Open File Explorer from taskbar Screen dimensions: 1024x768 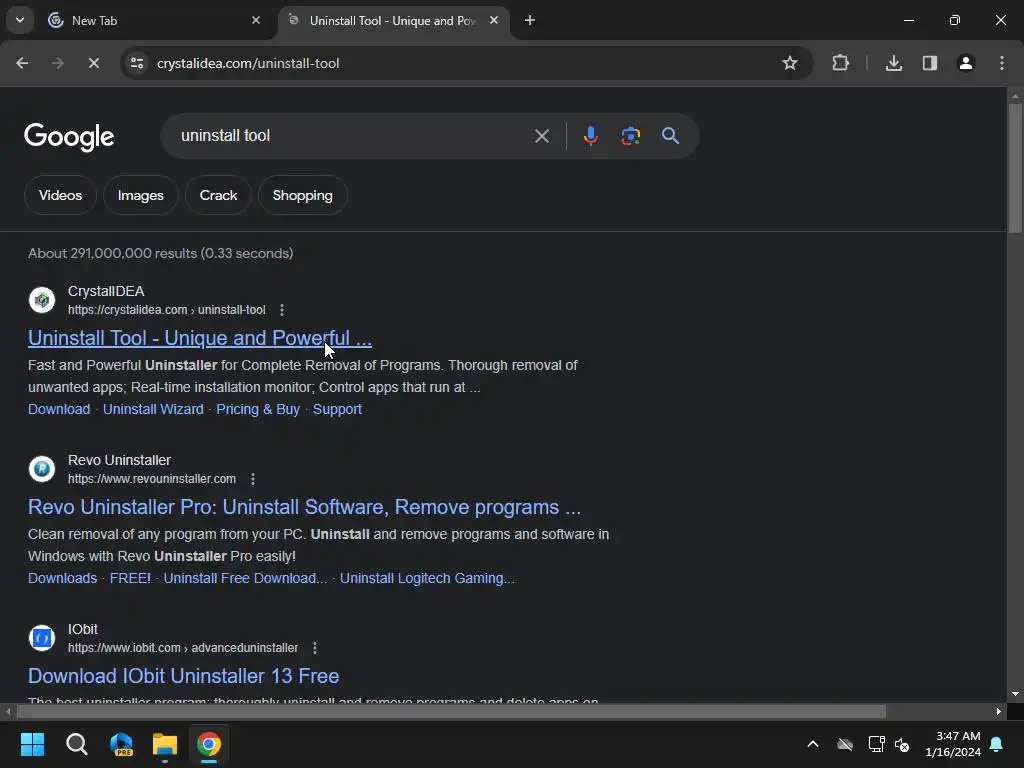point(165,744)
